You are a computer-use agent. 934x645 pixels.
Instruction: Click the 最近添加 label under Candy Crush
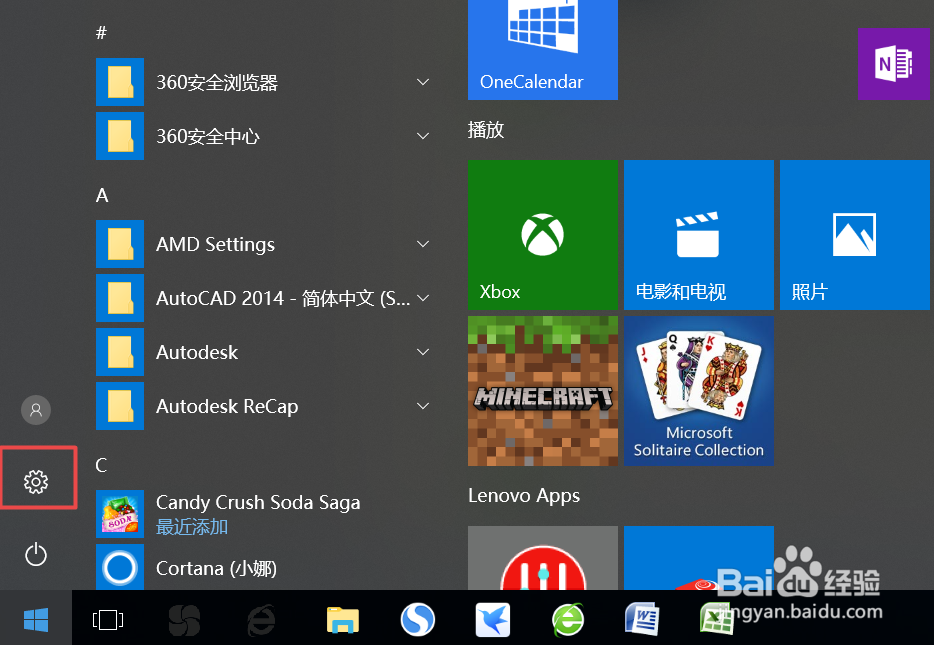point(192,527)
